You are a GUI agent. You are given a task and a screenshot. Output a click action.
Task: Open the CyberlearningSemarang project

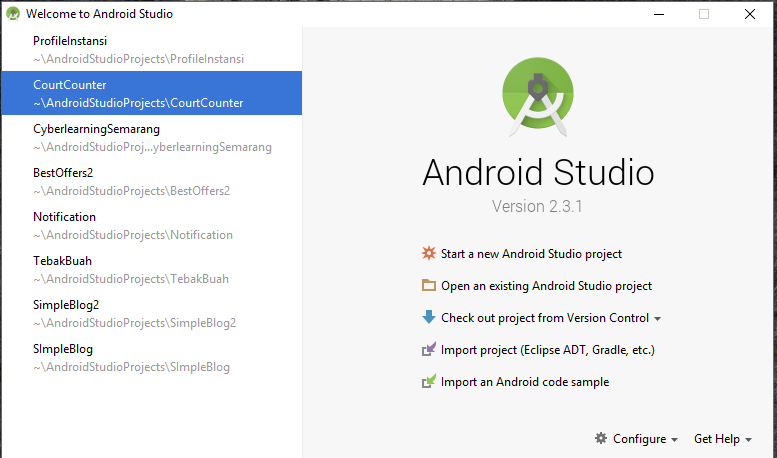[152, 137]
